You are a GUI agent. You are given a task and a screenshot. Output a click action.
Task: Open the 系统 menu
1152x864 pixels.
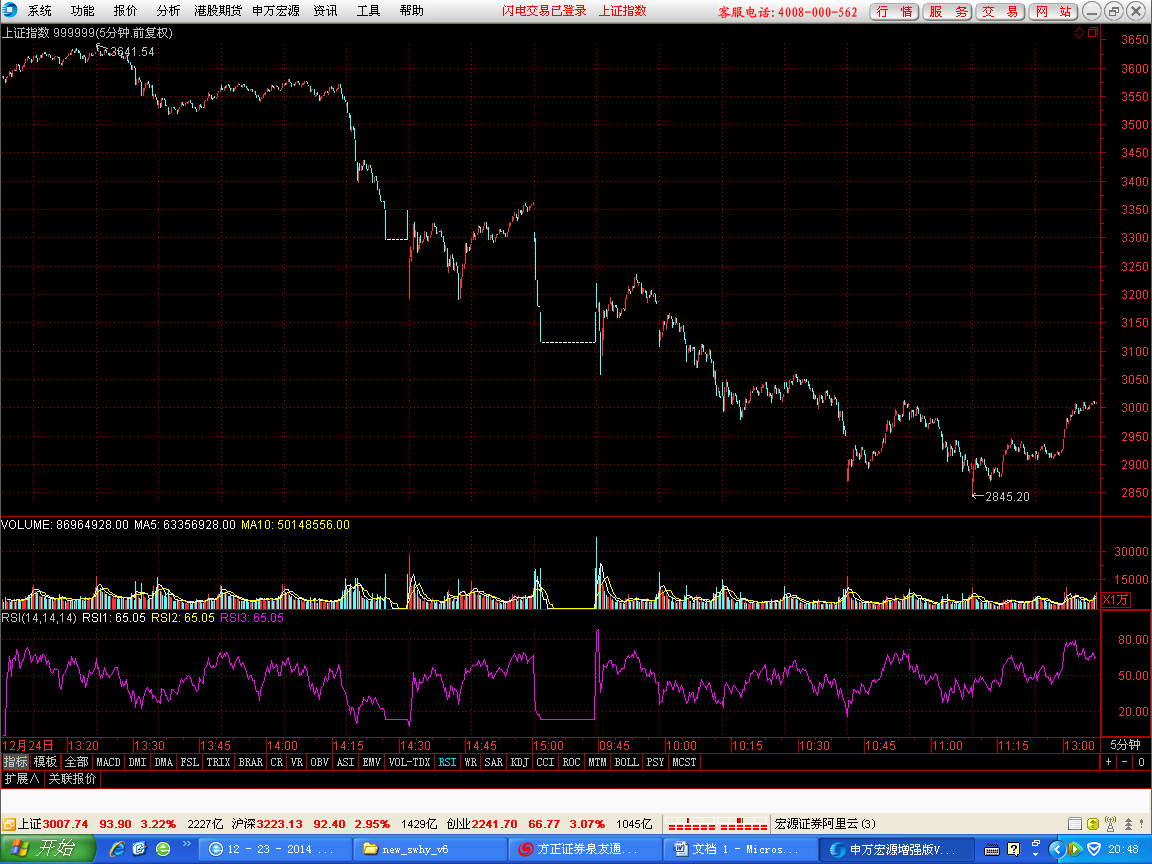40,10
